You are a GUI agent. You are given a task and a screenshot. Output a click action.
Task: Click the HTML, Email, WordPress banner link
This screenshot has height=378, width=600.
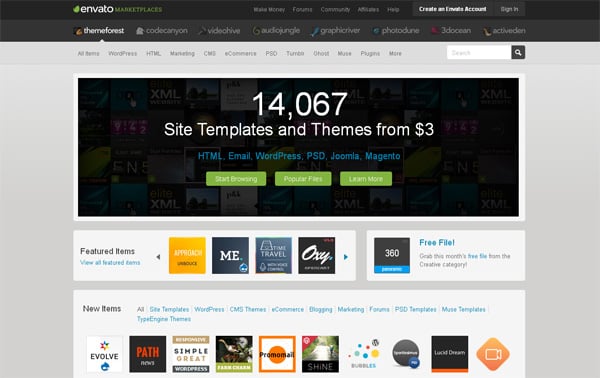299,156
